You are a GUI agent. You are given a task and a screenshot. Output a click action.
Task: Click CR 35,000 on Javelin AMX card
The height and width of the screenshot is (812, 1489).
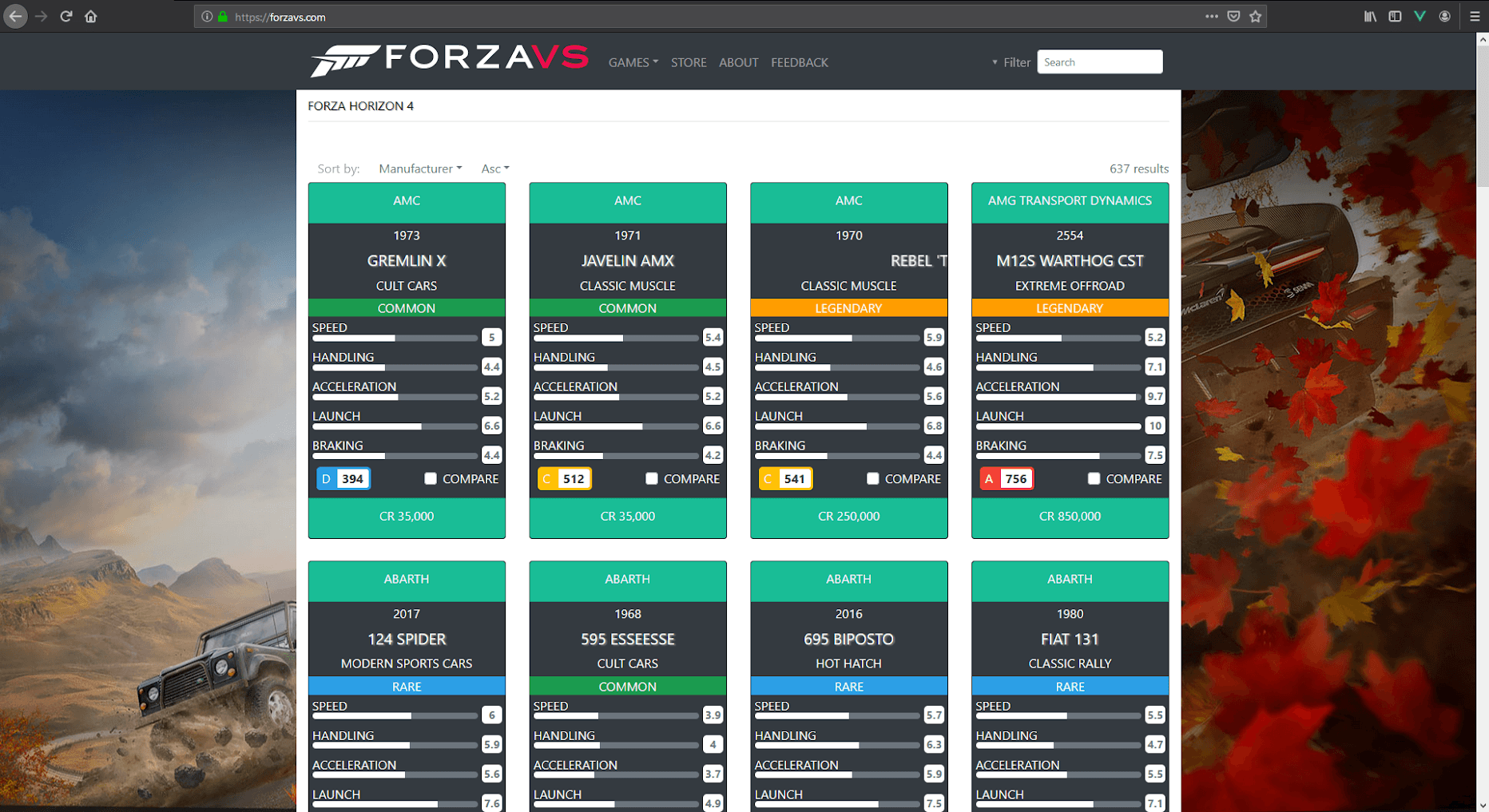pyautogui.click(x=628, y=517)
